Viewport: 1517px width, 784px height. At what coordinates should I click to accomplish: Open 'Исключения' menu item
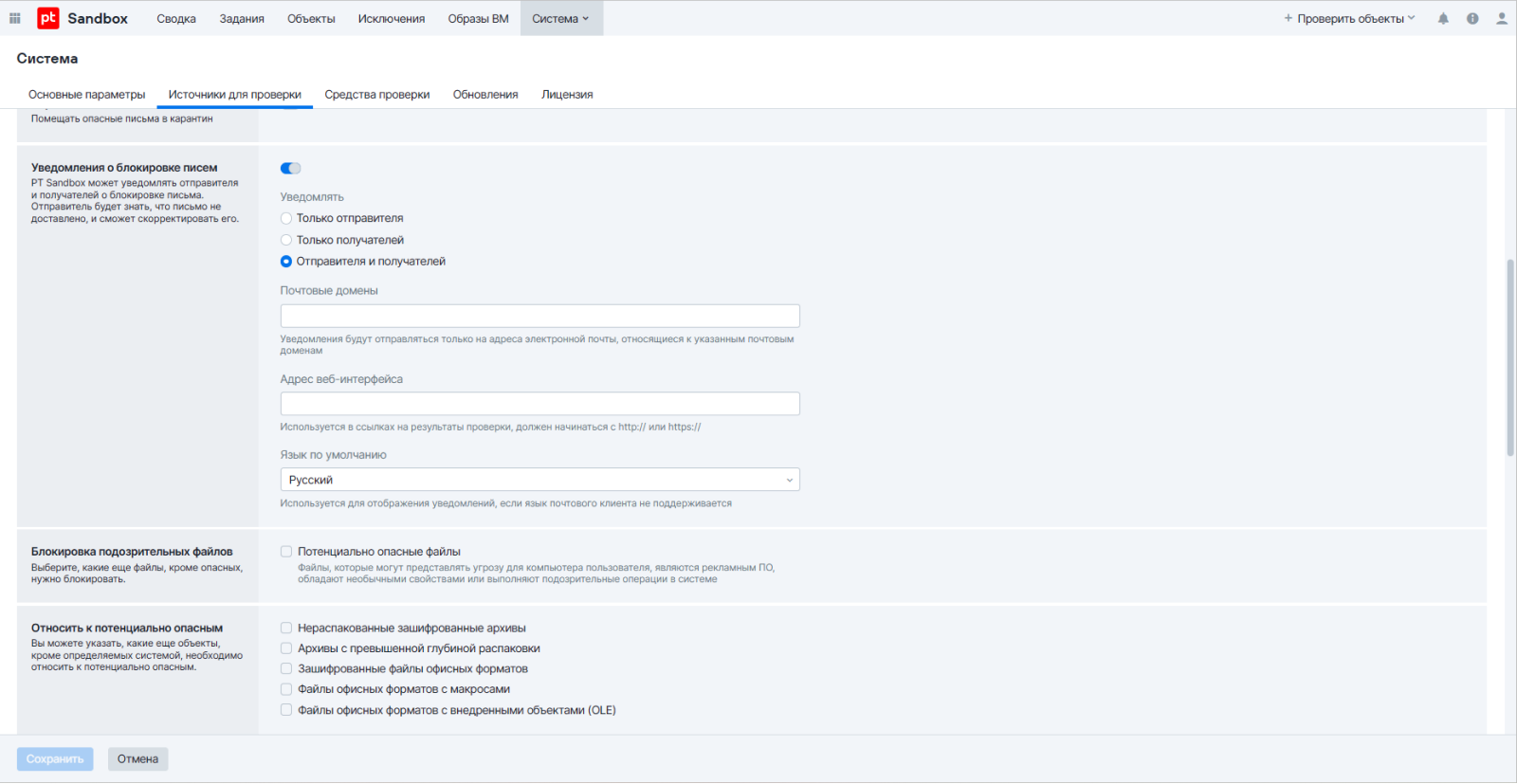click(x=392, y=18)
